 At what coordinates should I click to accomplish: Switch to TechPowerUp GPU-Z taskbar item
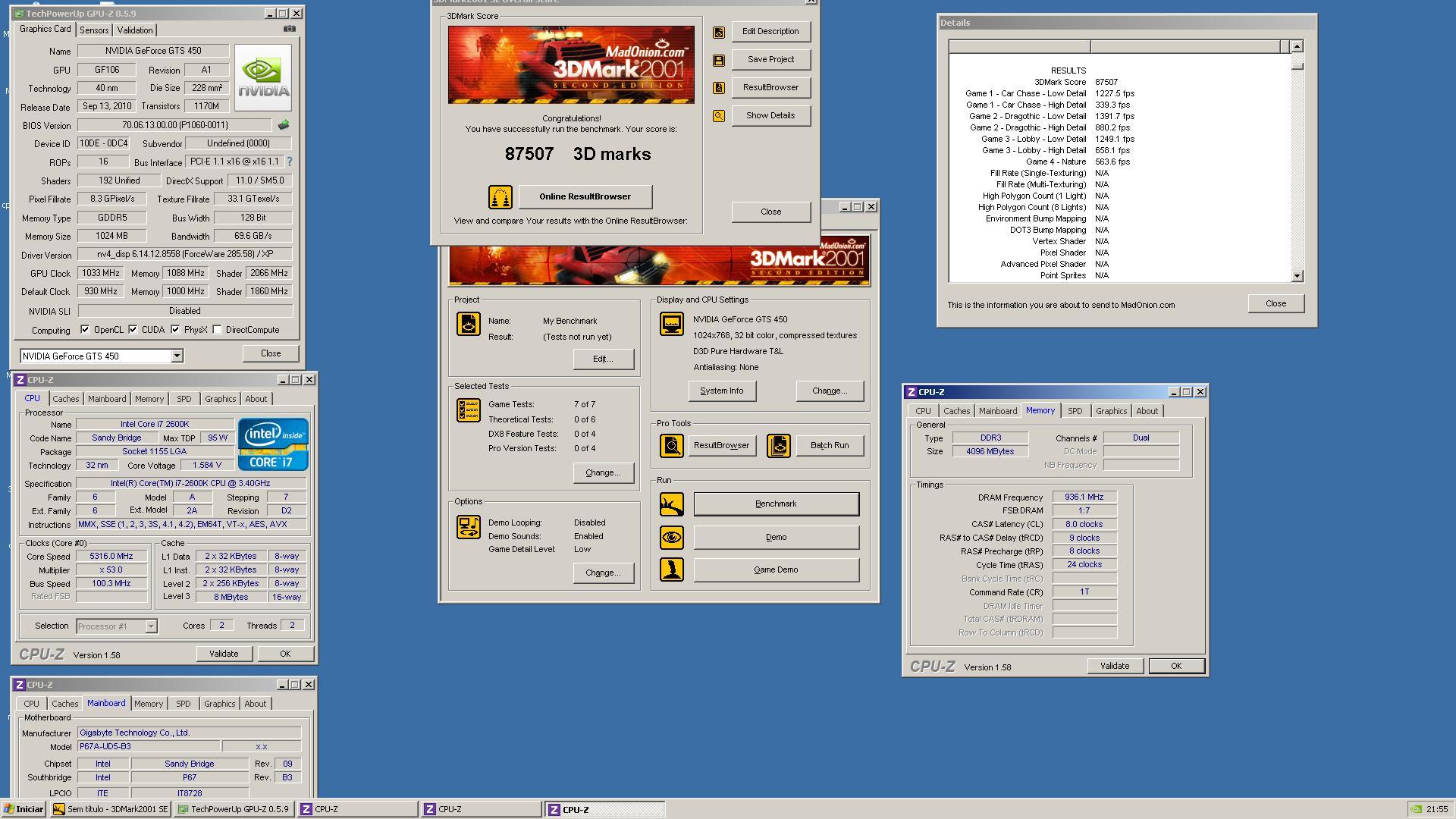coord(233,809)
